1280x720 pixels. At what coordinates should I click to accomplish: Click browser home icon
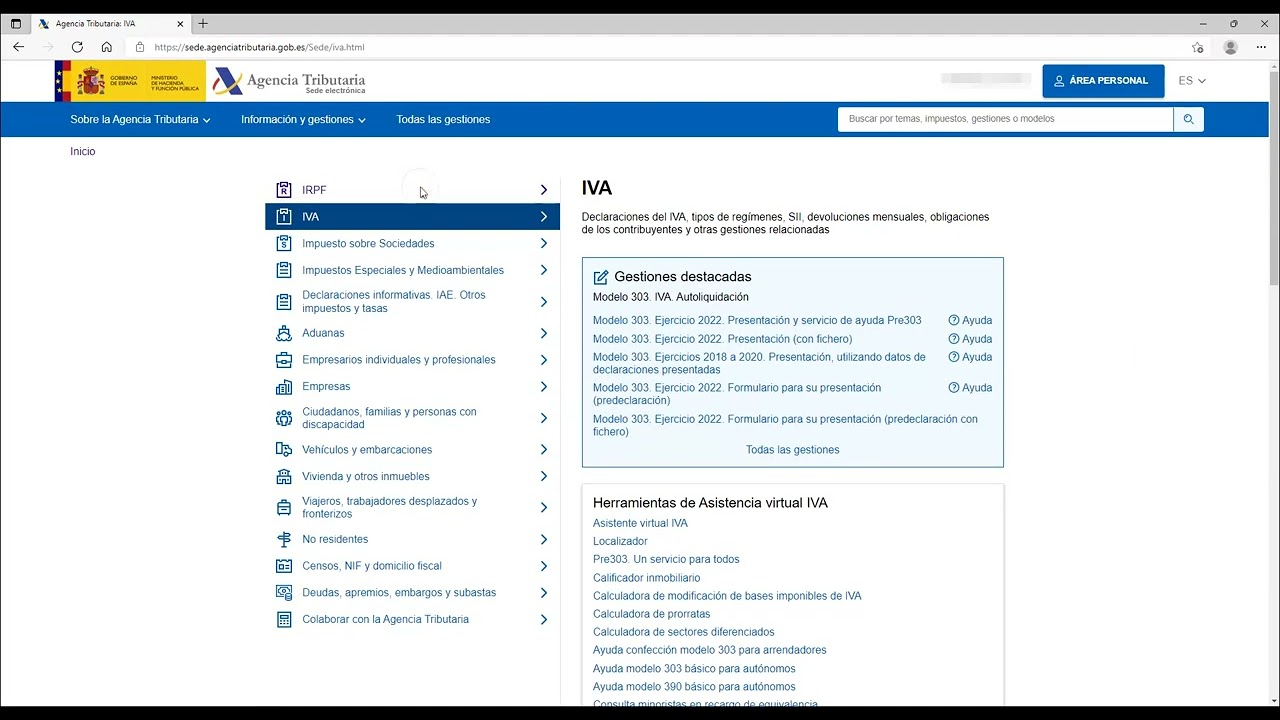pyautogui.click(x=106, y=47)
